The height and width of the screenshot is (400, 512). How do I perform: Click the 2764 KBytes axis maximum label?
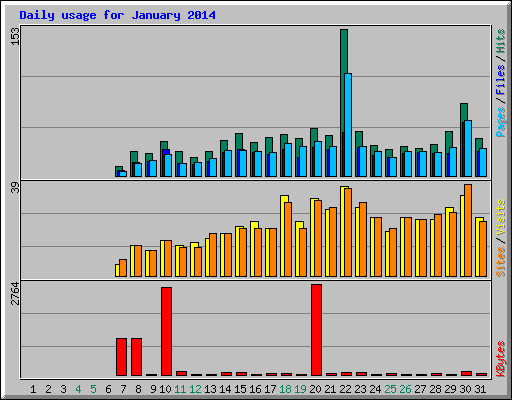15,293
